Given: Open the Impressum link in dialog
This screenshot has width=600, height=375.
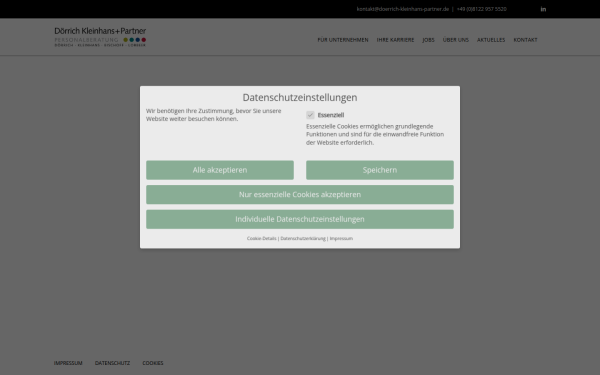Looking at the screenshot, I should (341, 238).
